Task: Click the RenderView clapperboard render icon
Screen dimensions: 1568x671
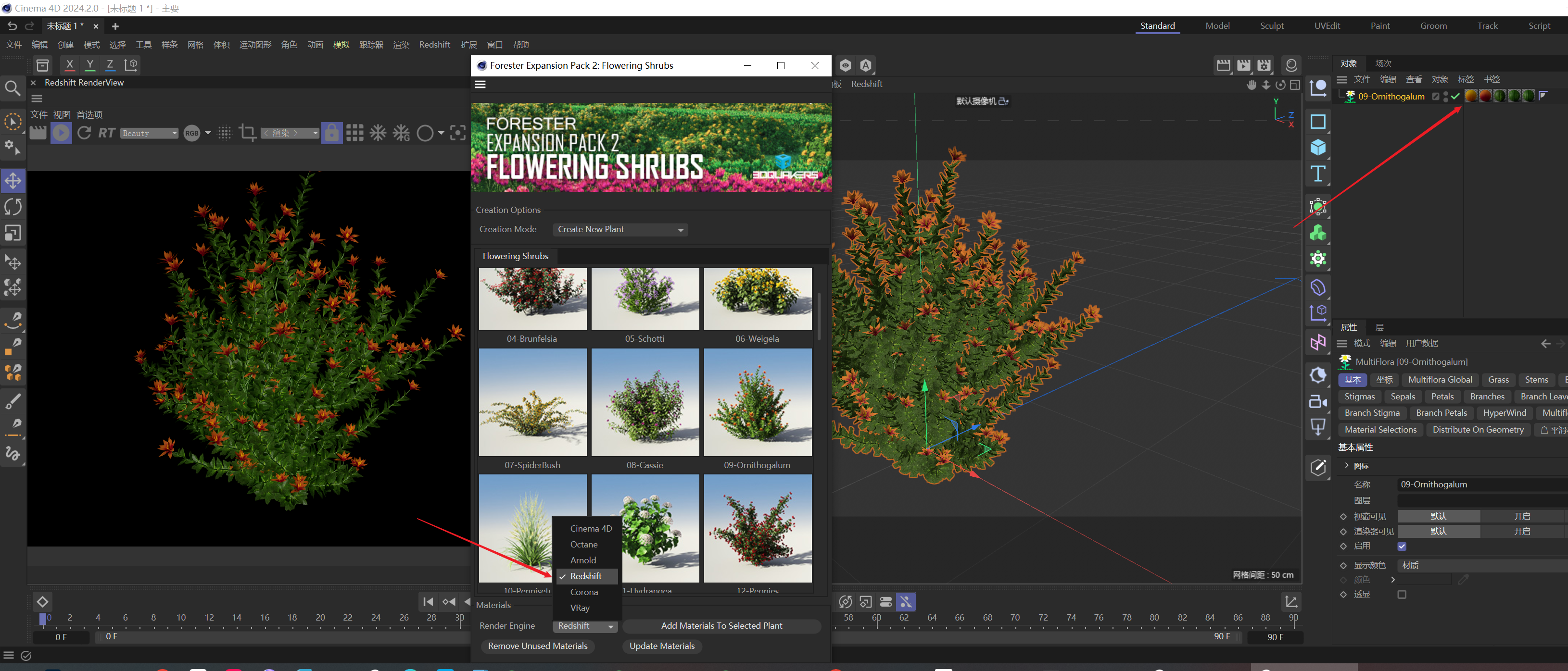Action: click(38, 133)
